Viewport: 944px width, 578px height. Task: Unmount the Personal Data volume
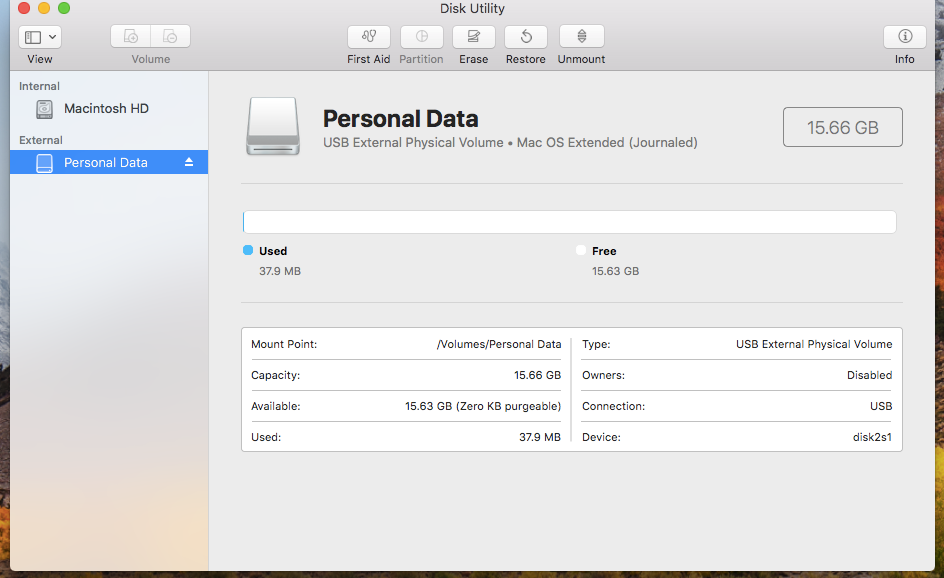pyautogui.click(x=582, y=37)
